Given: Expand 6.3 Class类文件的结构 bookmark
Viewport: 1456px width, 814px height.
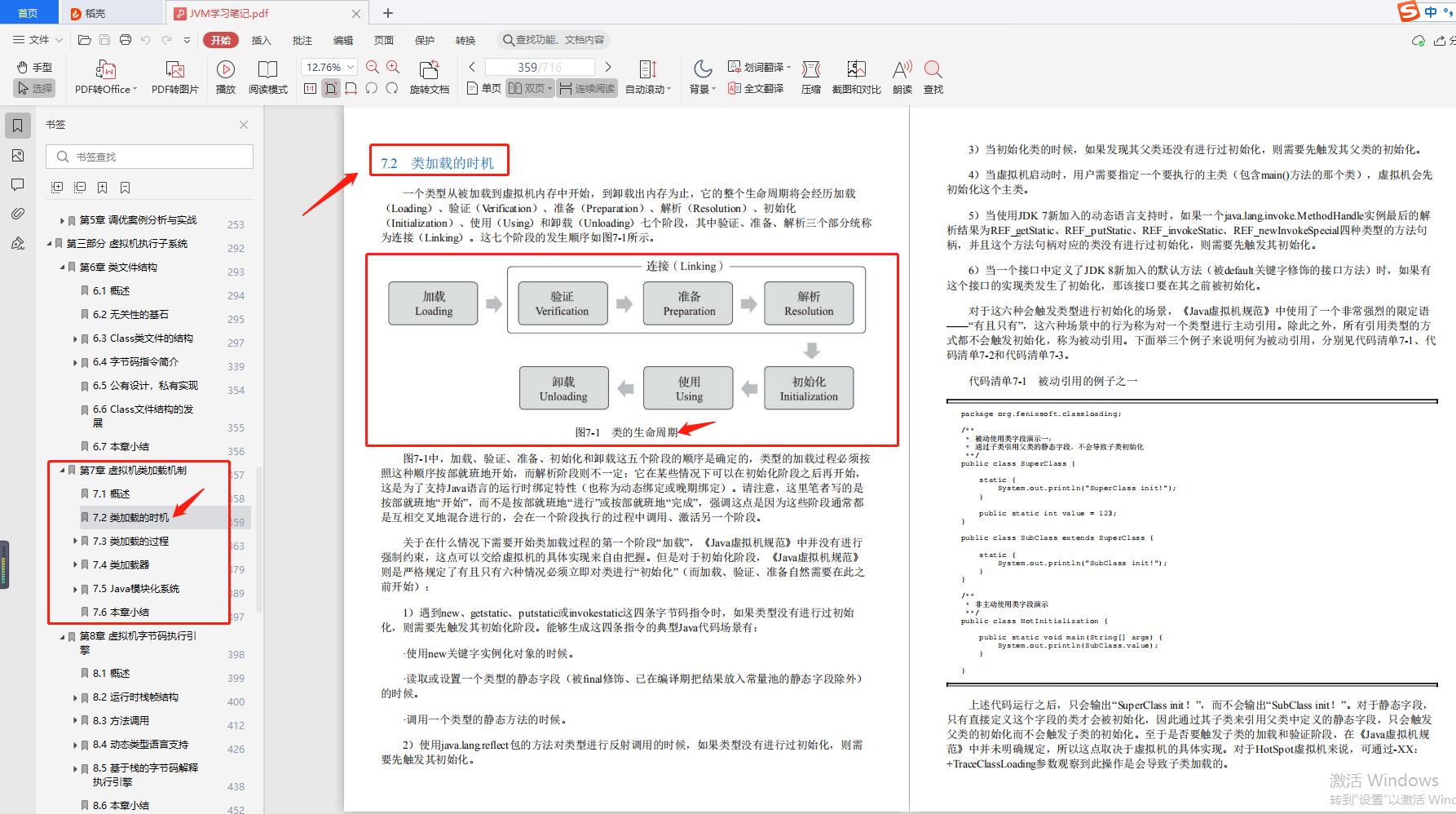Looking at the screenshot, I should coord(75,338).
